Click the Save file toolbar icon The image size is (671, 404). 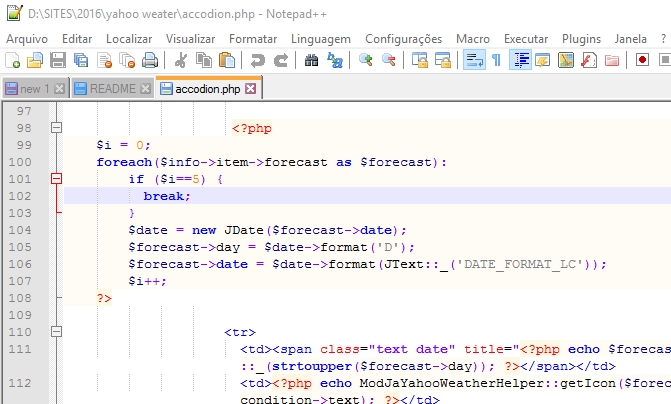[58, 61]
